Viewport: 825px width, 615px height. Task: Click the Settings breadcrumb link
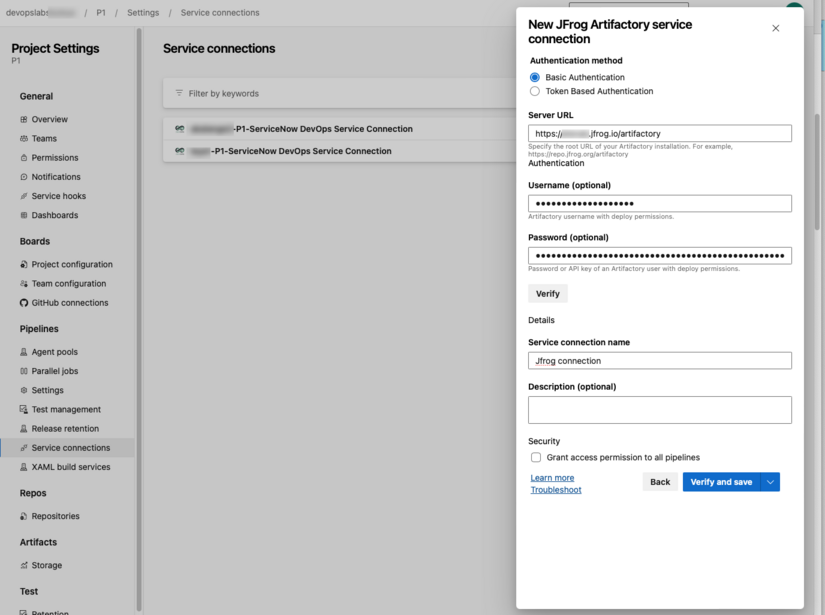click(143, 13)
